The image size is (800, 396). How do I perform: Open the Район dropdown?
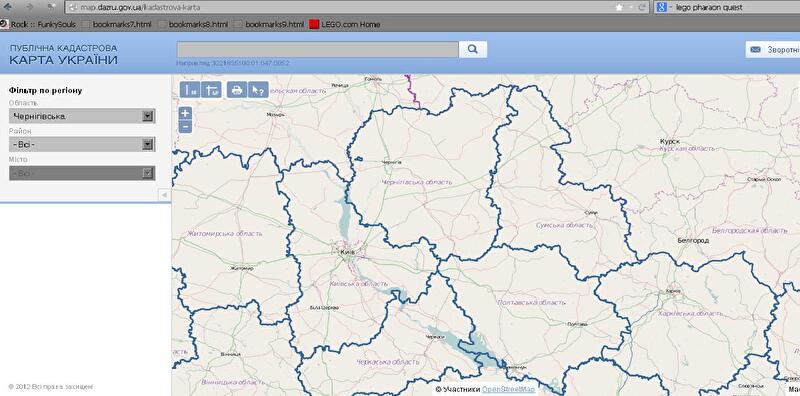click(x=82, y=145)
